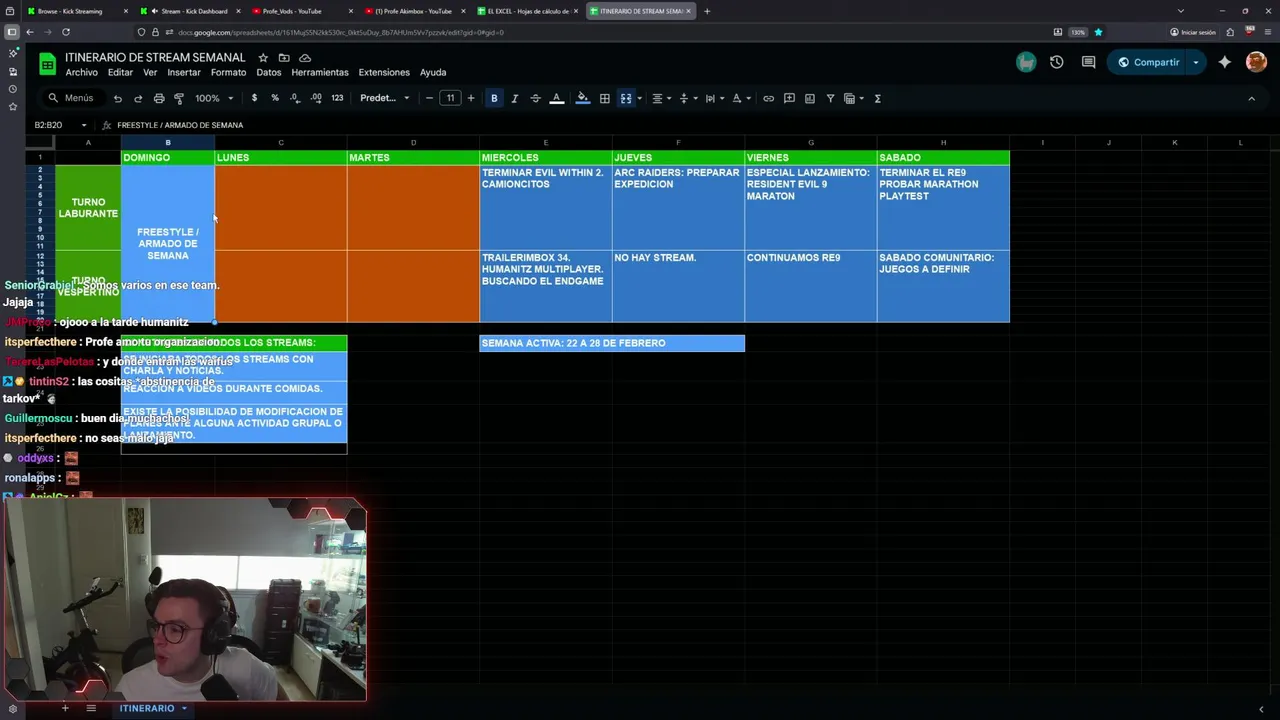Screen dimensions: 1280x720
Task: Open vertical align dropdown
Action: pyautogui.click(x=687, y=98)
